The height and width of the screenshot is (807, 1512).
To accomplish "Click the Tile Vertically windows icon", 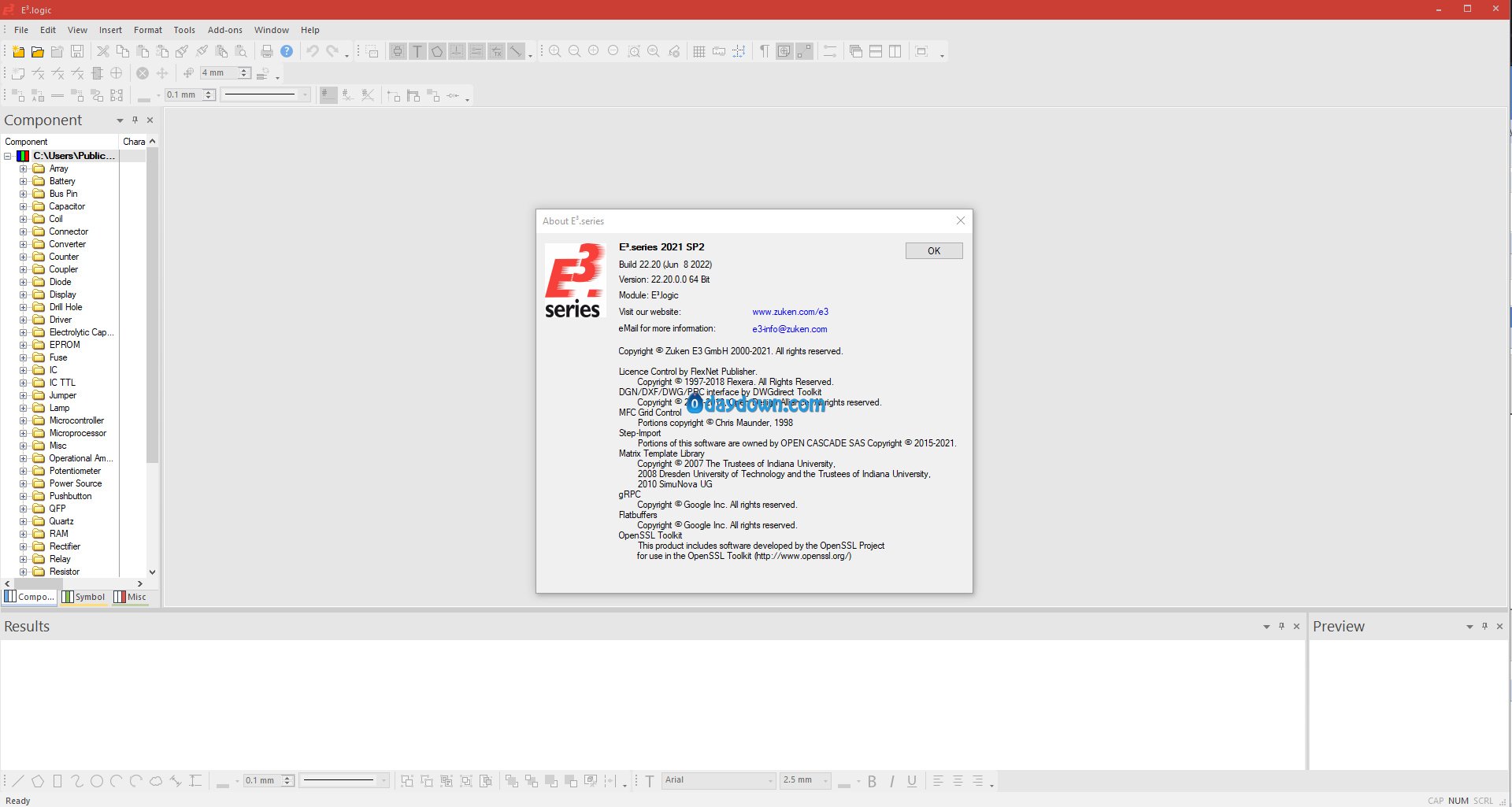I will coord(895,52).
